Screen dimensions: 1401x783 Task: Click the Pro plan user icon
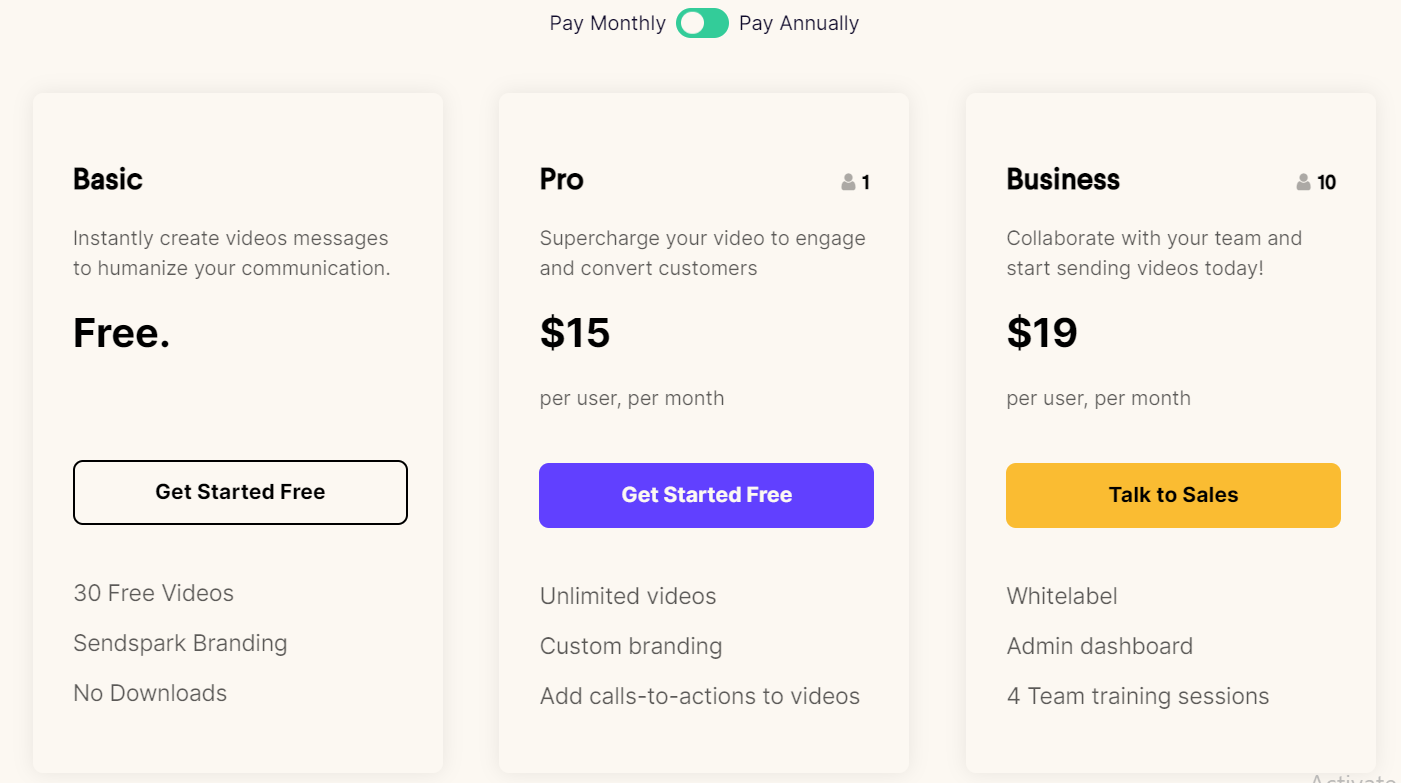point(849,182)
